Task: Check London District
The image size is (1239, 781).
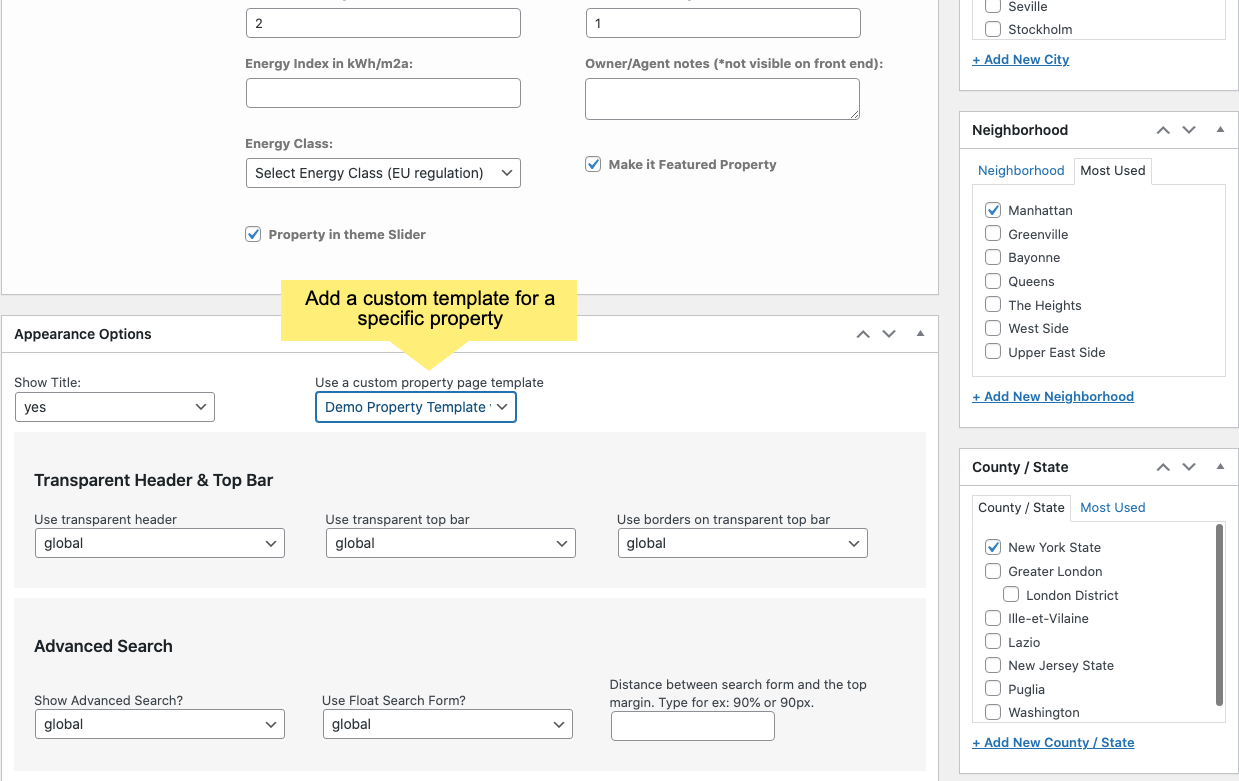Action: click(x=1011, y=595)
